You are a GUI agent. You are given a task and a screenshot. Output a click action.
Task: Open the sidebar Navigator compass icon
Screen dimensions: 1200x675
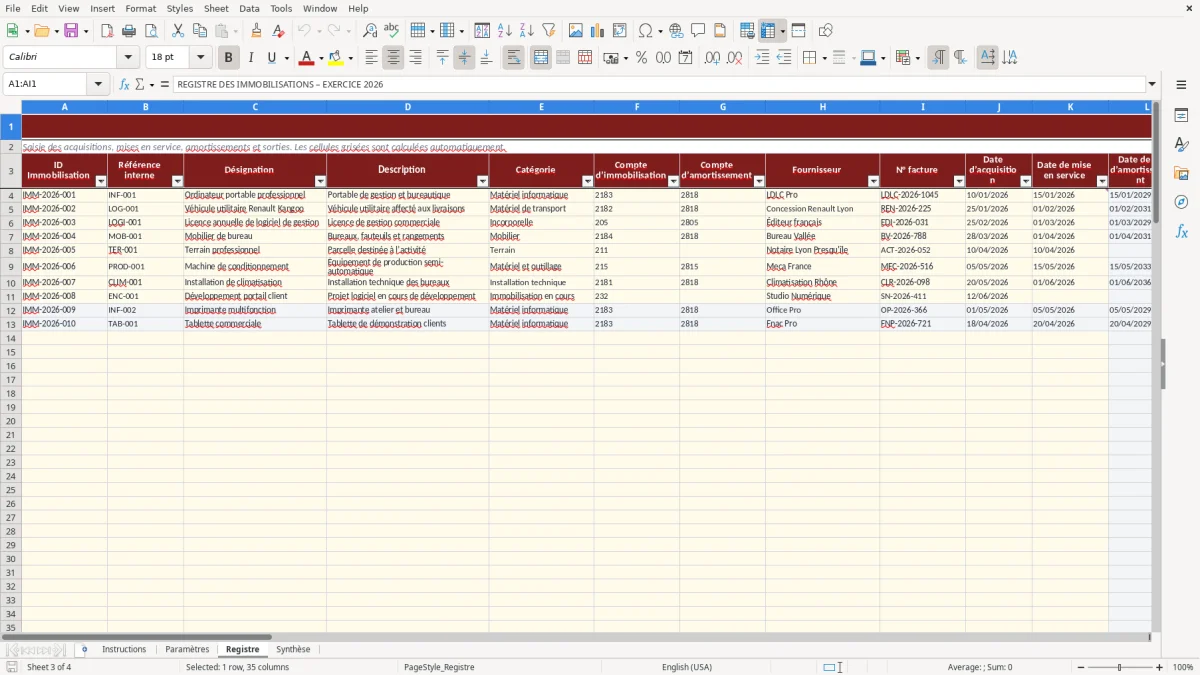[1181, 202]
